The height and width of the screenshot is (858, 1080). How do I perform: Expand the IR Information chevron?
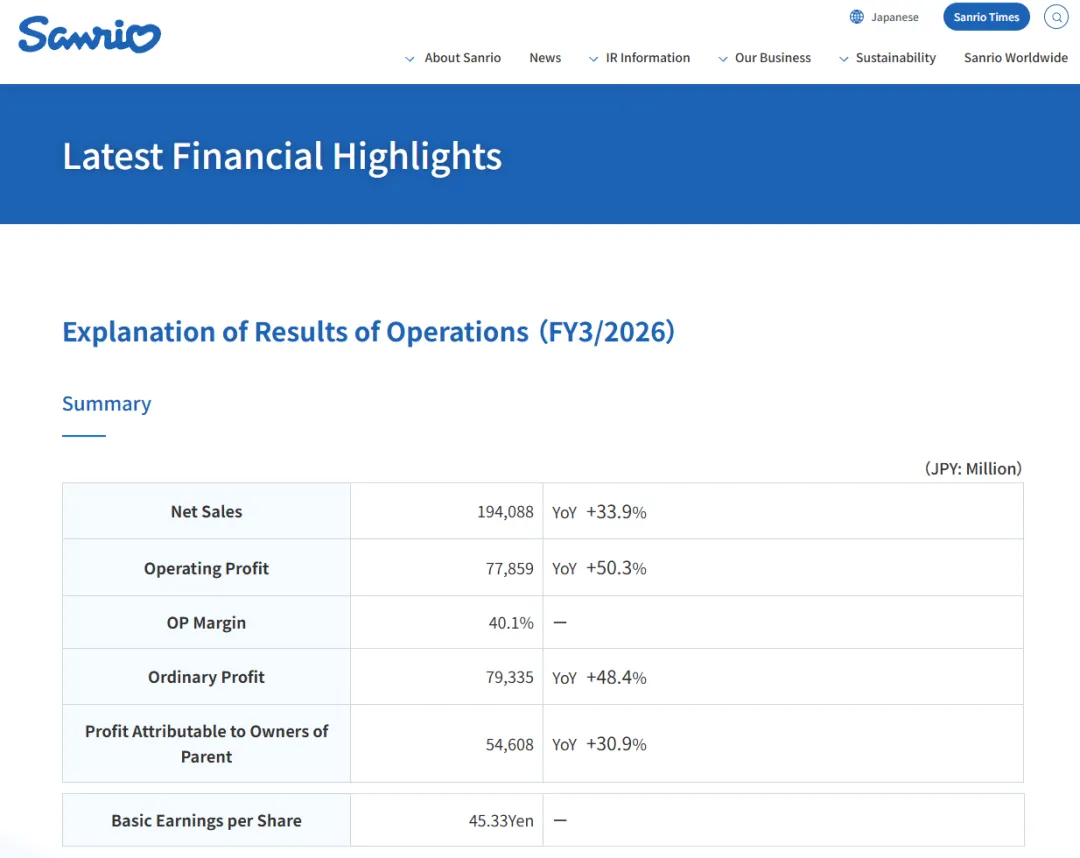pyautogui.click(x=593, y=59)
